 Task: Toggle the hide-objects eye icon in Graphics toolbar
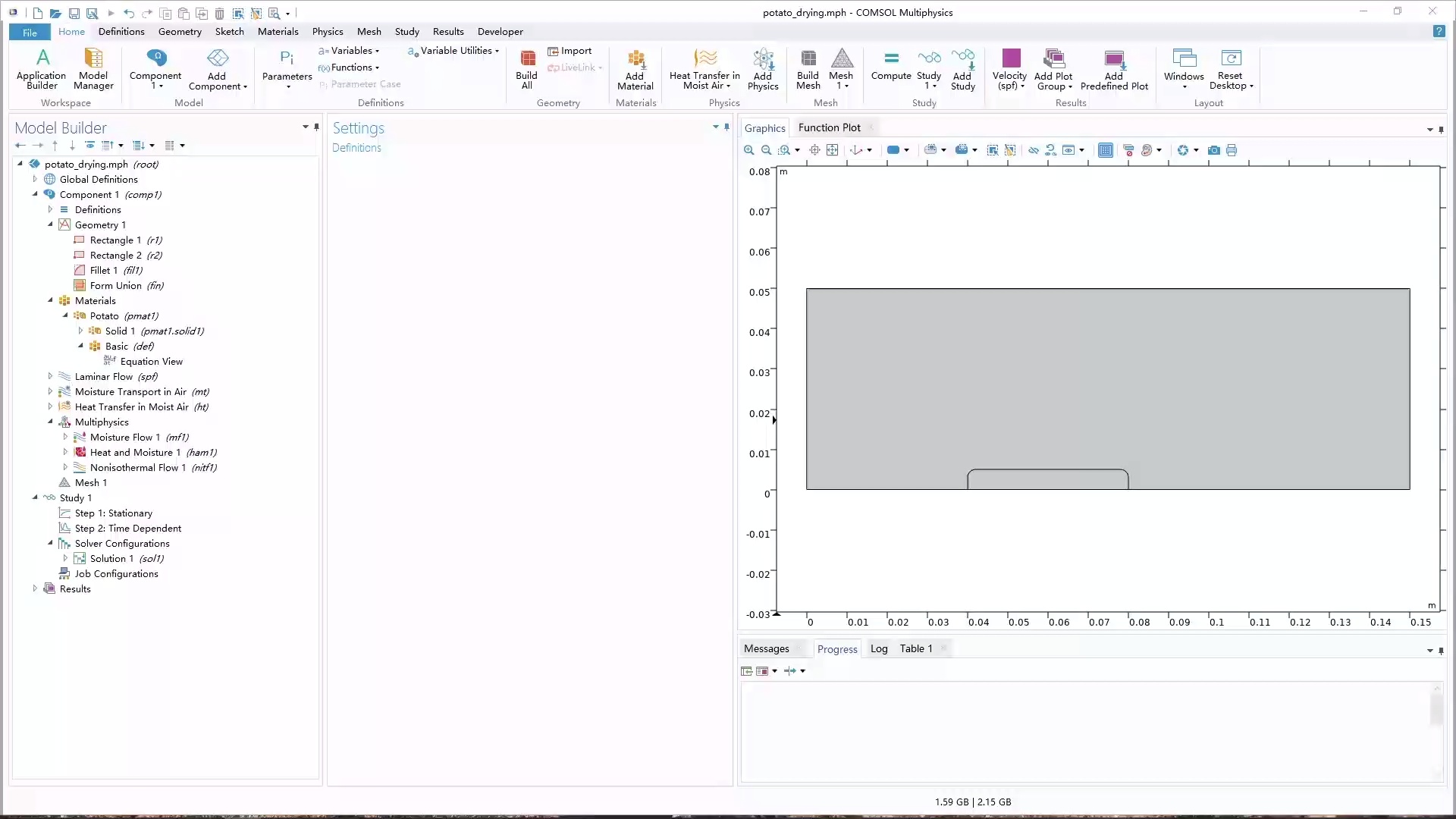[x=1034, y=150]
